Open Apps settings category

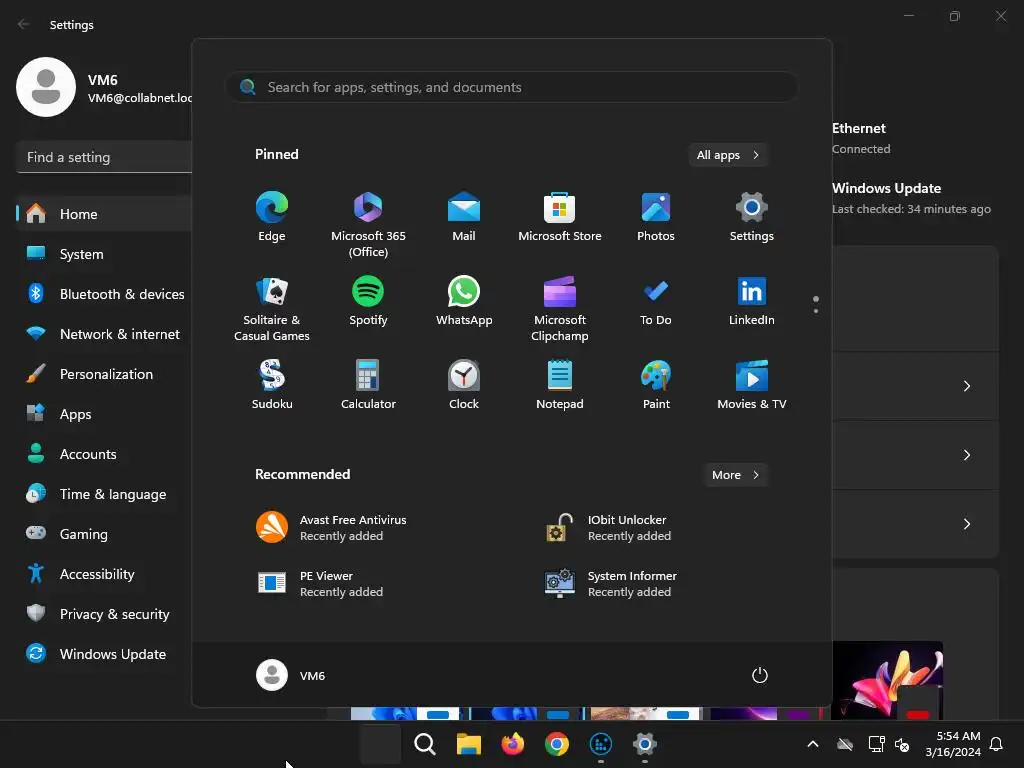point(104,414)
